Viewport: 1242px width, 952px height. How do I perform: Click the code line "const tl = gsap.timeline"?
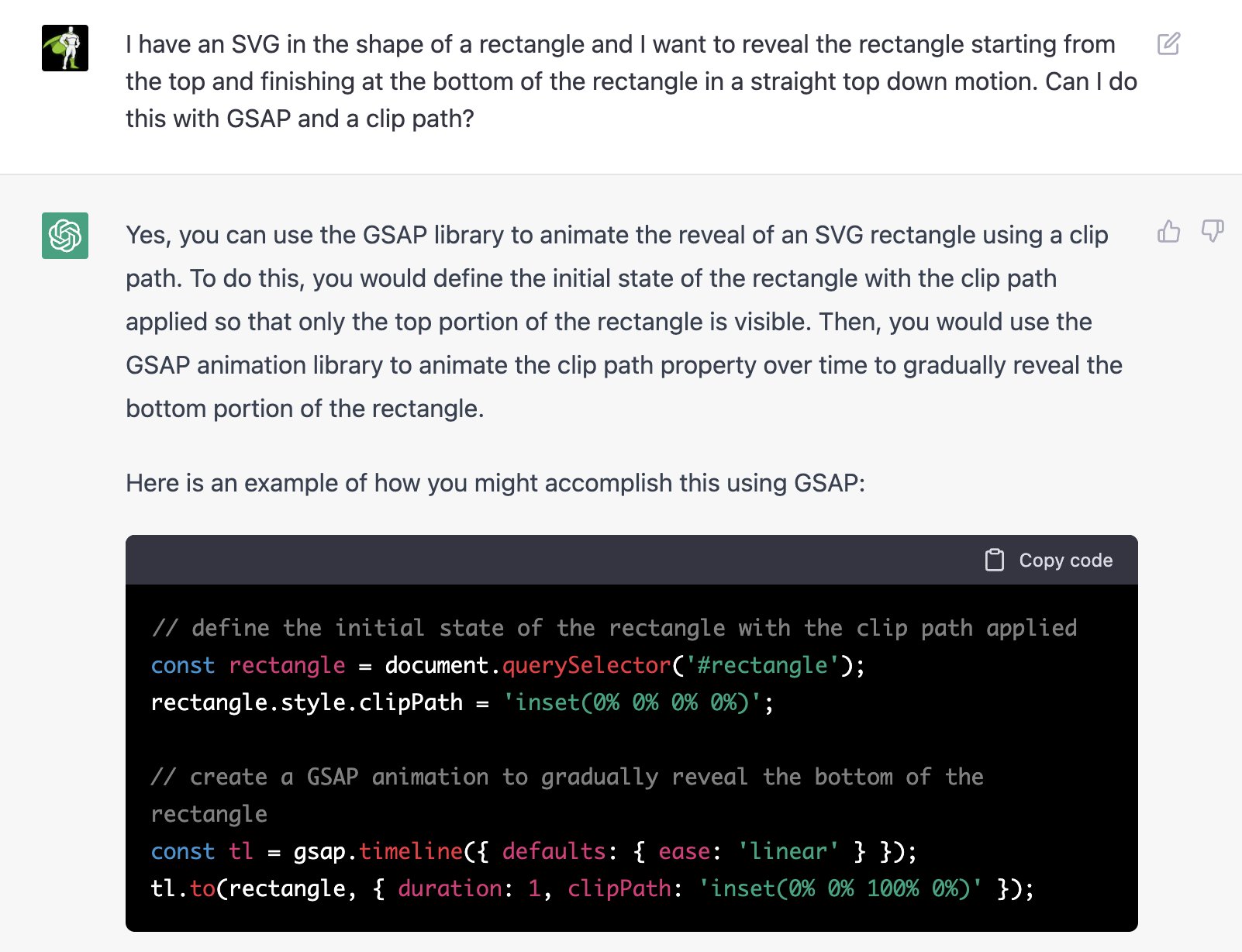click(x=534, y=851)
